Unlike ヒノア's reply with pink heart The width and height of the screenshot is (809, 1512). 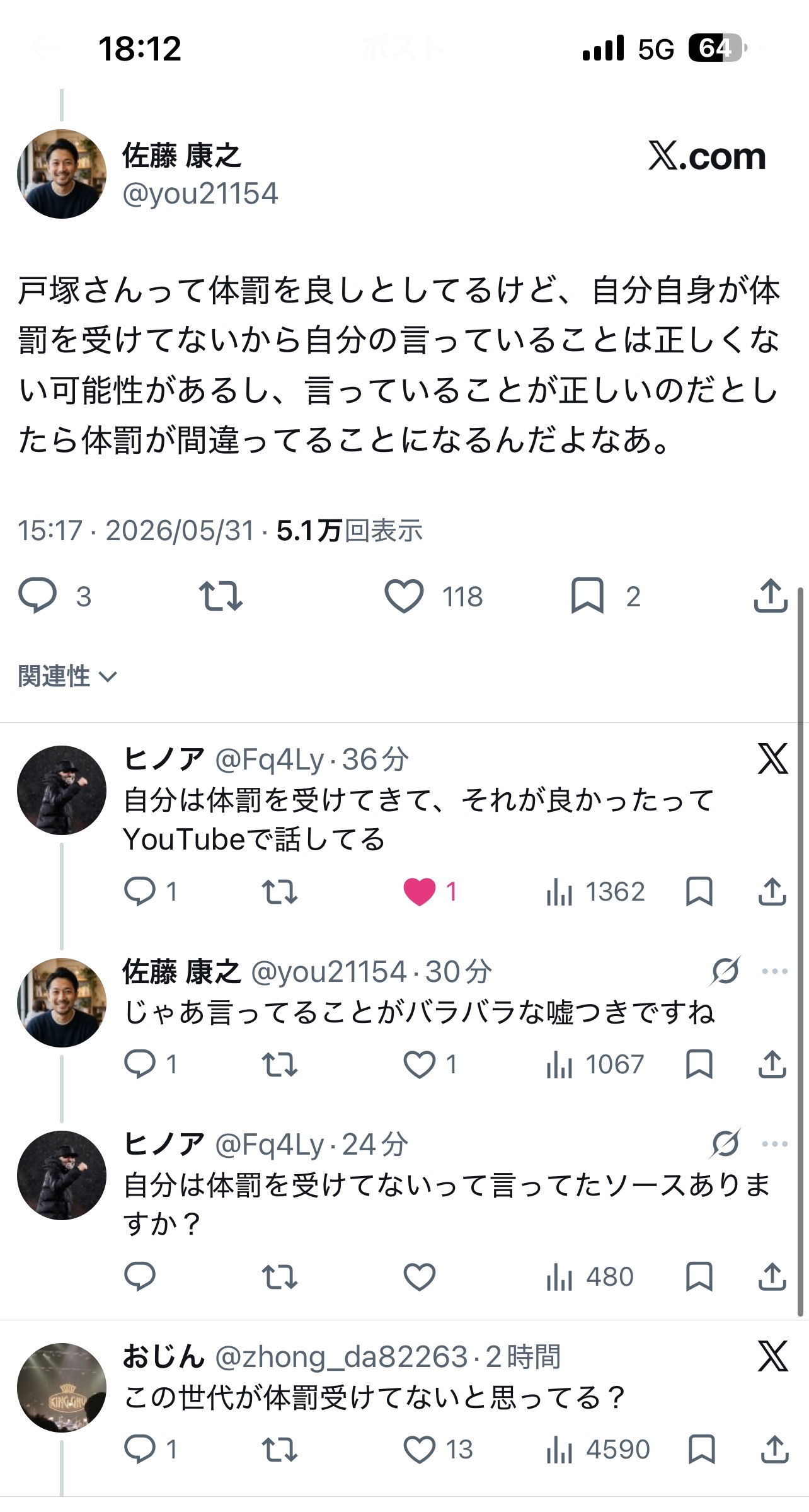420,892
